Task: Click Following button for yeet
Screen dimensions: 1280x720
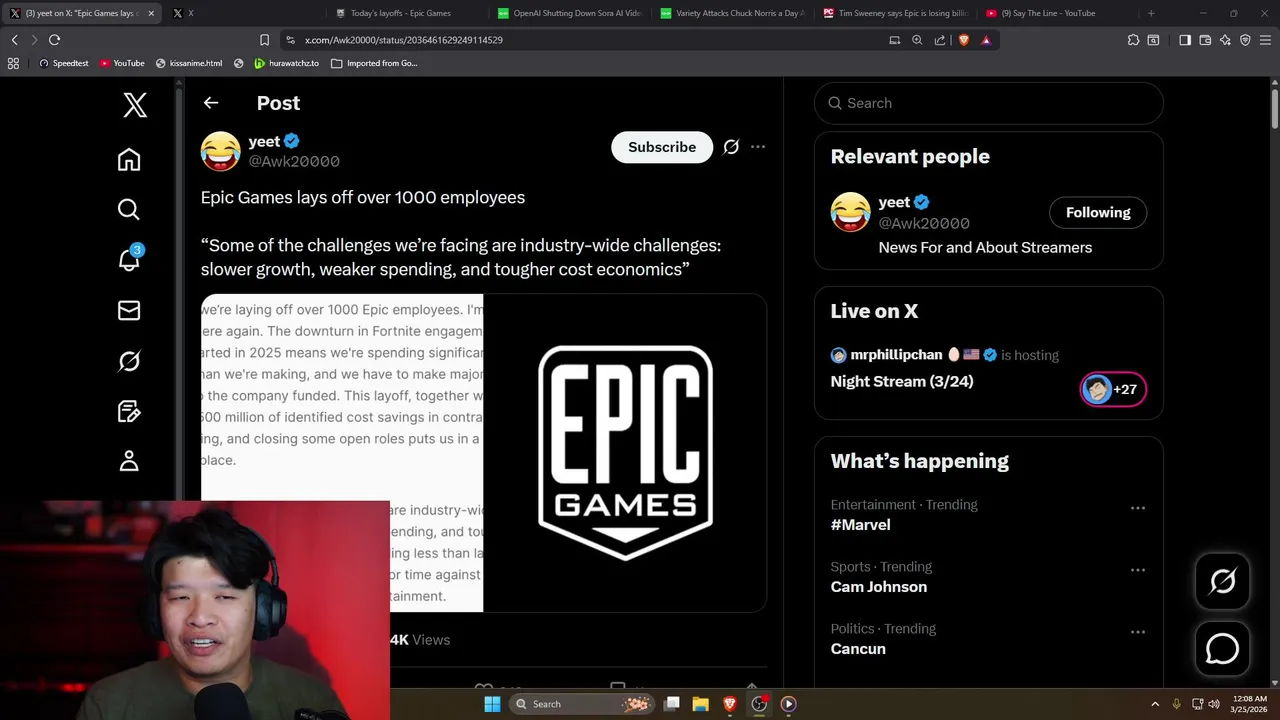Action: (x=1098, y=212)
